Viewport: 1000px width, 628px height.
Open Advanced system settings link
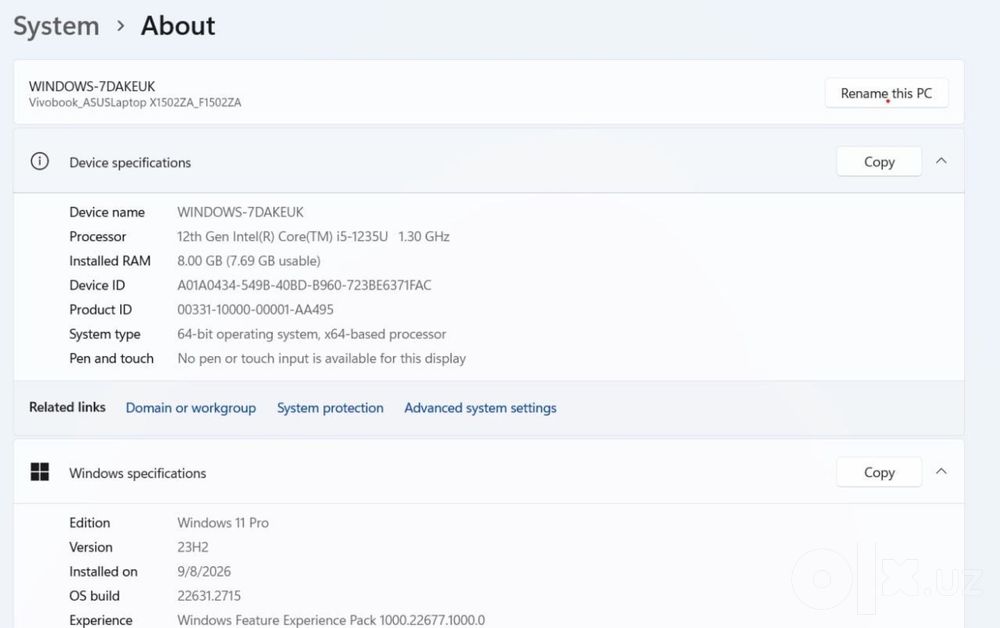pyautogui.click(x=480, y=408)
